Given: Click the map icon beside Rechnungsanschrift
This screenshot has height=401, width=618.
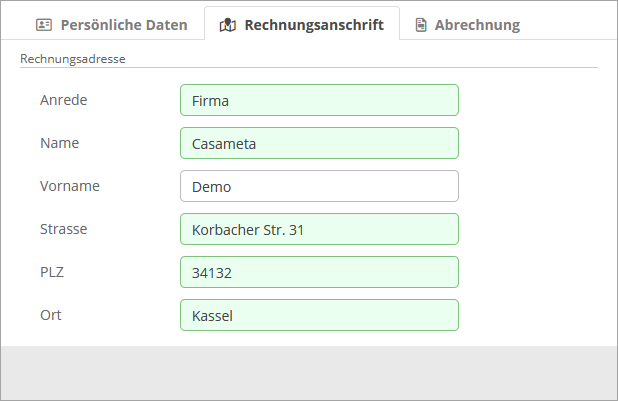Looking at the screenshot, I should (x=228, y=25).
